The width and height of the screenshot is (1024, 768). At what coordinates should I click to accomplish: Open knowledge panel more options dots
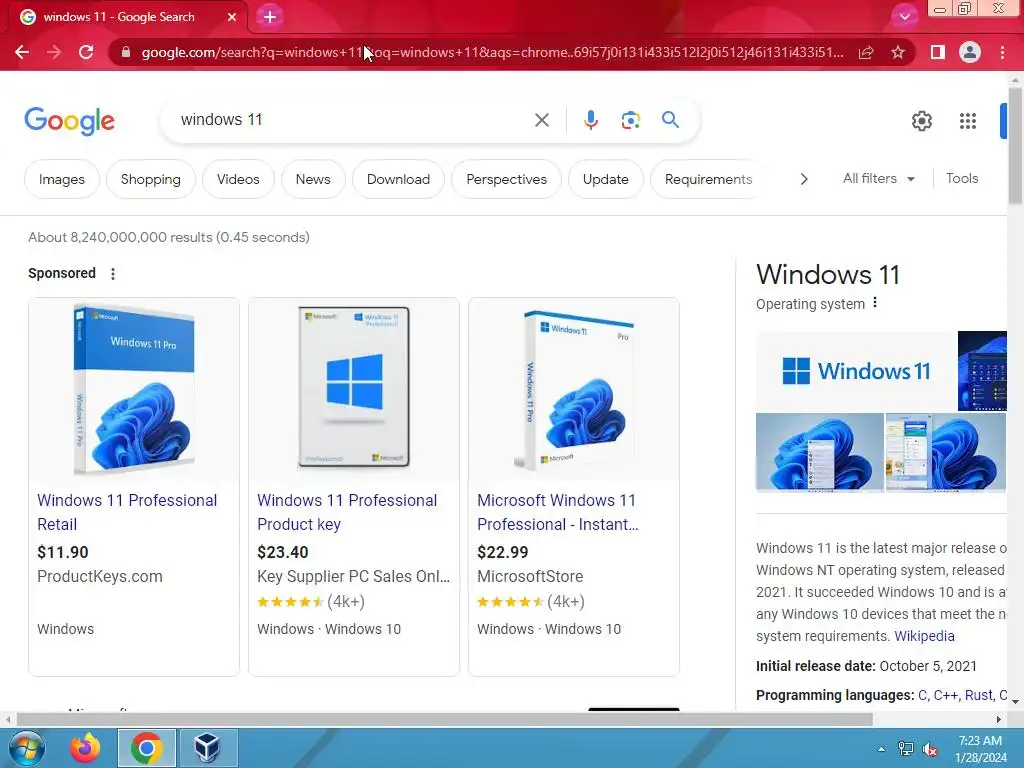(x=875, y=303)
